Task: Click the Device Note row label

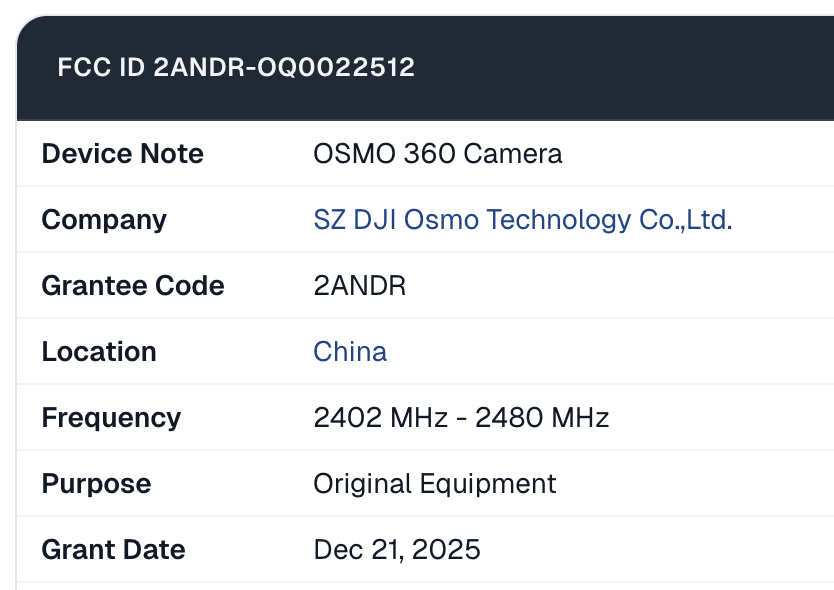Action: tap(122, 154)
